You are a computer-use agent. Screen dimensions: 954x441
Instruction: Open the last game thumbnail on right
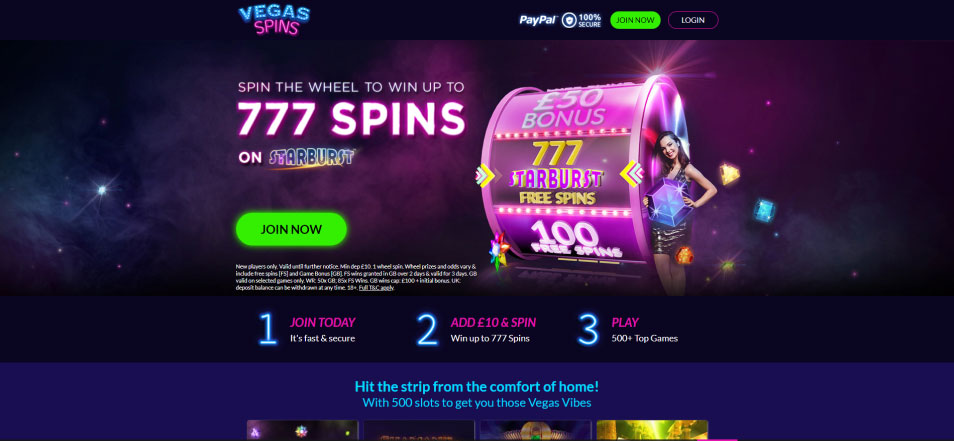tap(652, 430)
